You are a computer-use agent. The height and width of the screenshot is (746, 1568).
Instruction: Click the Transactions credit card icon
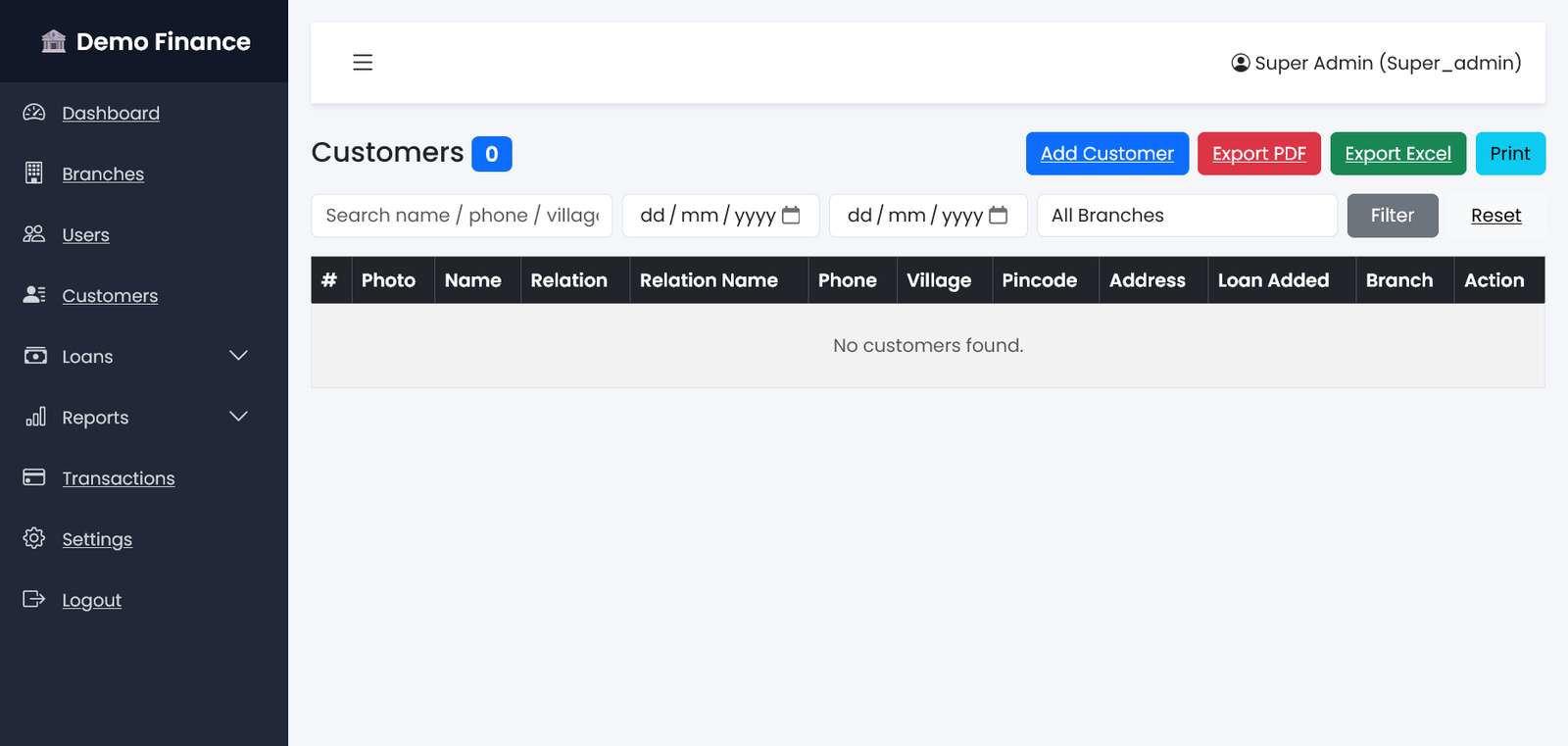coord(34,477)
